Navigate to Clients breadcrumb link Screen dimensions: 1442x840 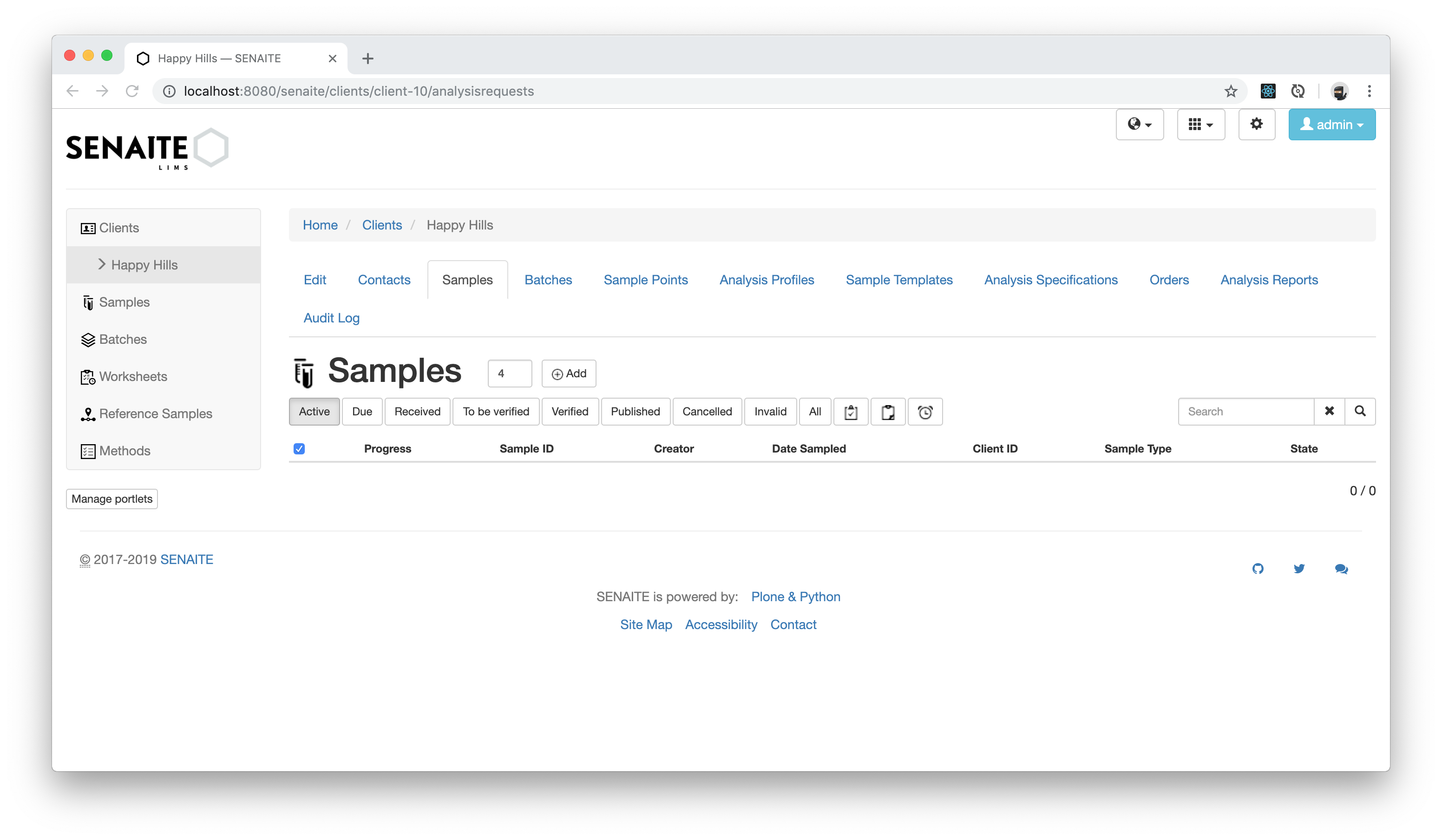pyautogui.click(x=381, y=224)
